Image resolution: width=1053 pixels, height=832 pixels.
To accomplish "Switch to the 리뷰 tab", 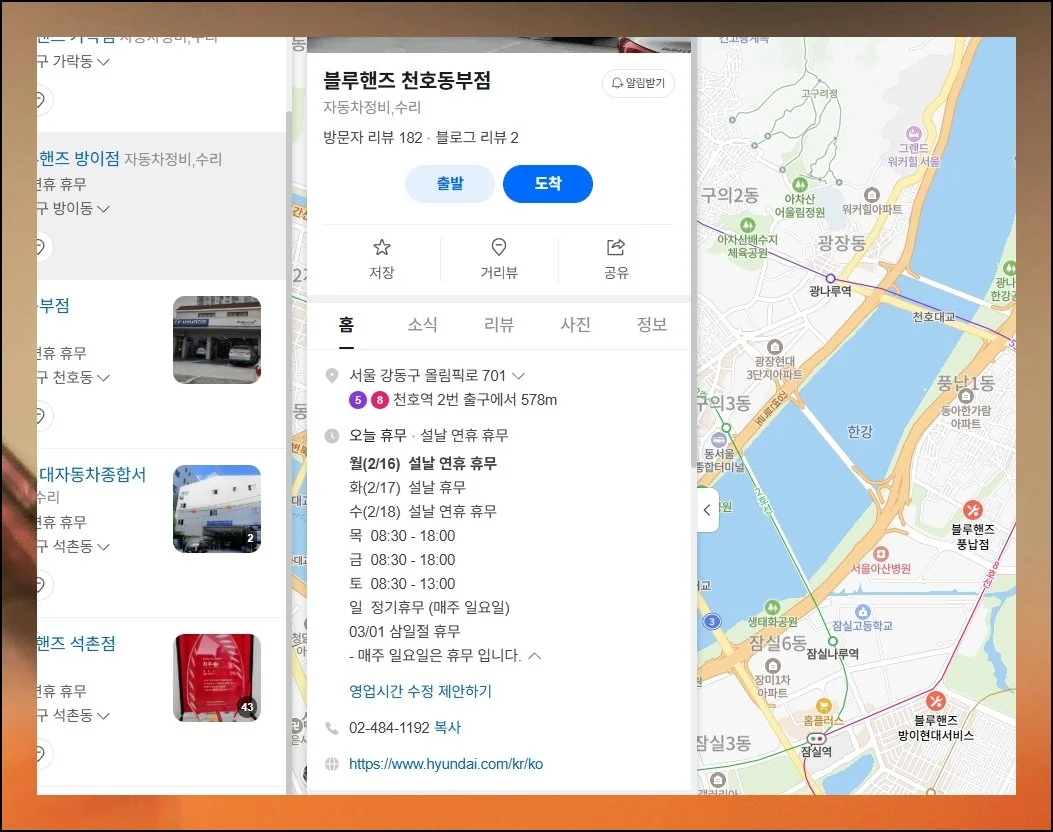I will pyautogui.click(x=498, y=324).
